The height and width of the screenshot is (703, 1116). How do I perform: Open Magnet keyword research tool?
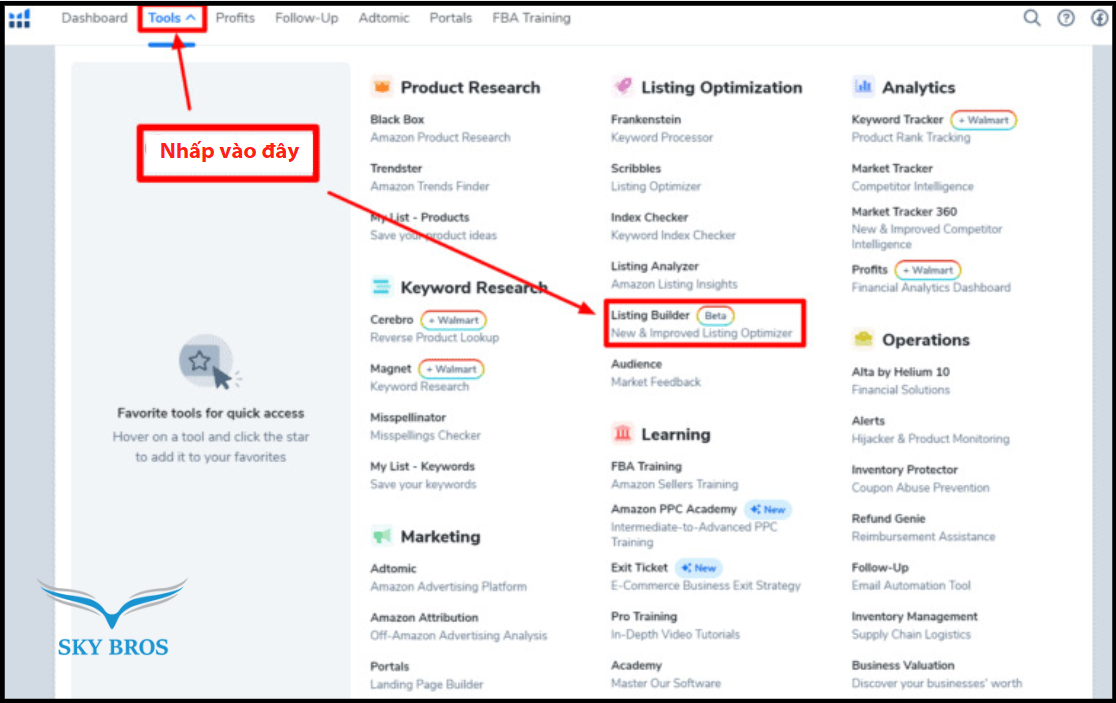(391, 369)
